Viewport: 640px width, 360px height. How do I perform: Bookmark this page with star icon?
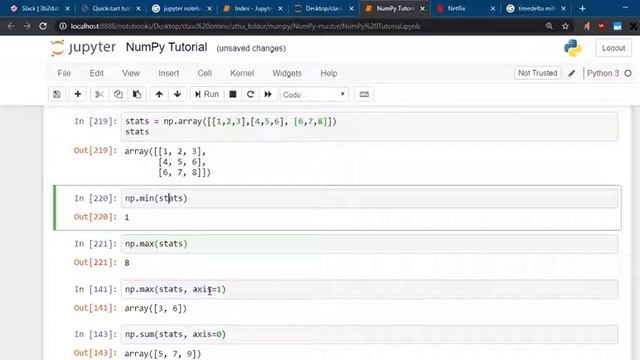(x=565, y=26)
